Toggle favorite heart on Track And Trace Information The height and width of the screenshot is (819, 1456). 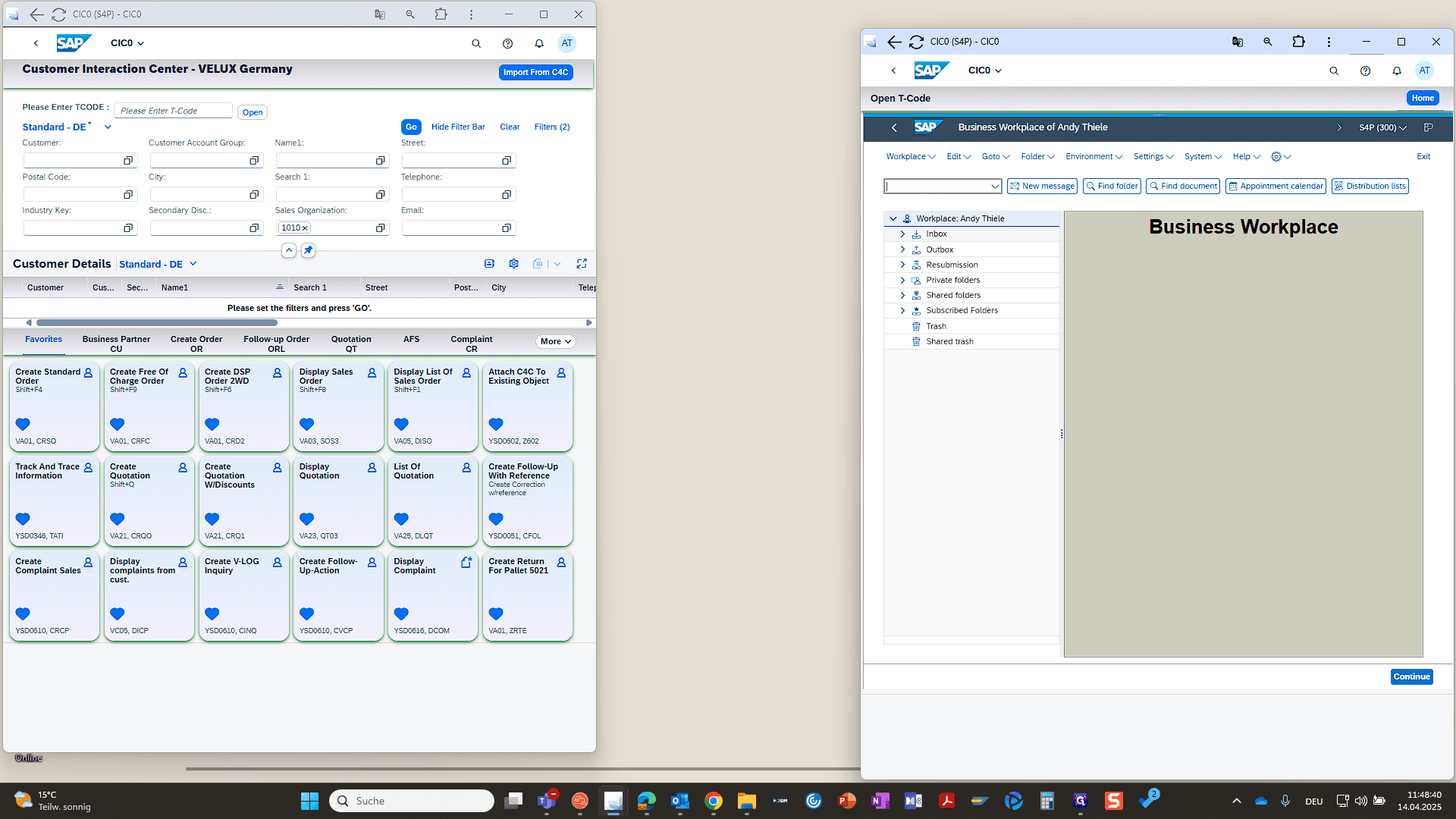(23, 519)
